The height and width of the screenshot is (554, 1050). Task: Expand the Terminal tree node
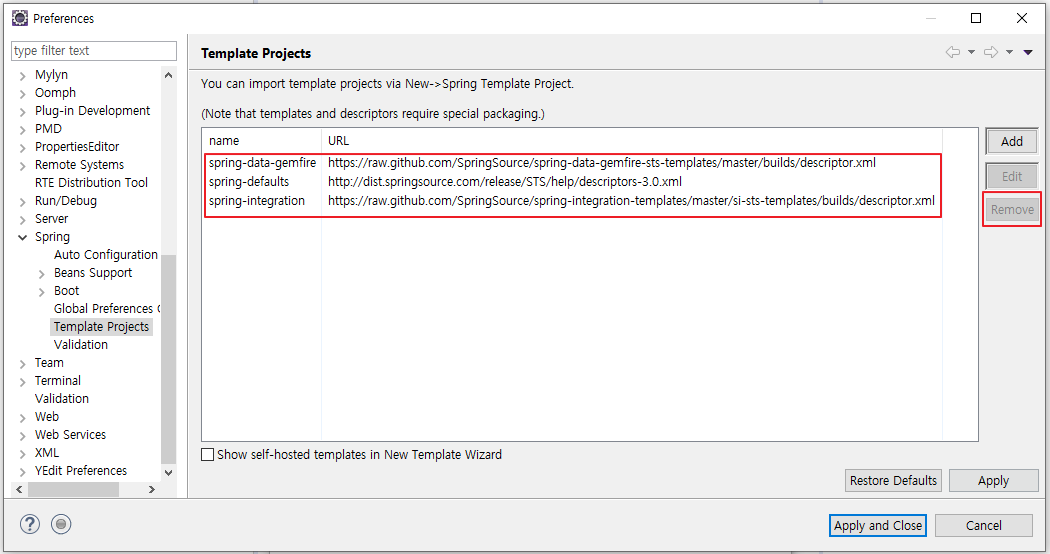(x=23, y=382)
